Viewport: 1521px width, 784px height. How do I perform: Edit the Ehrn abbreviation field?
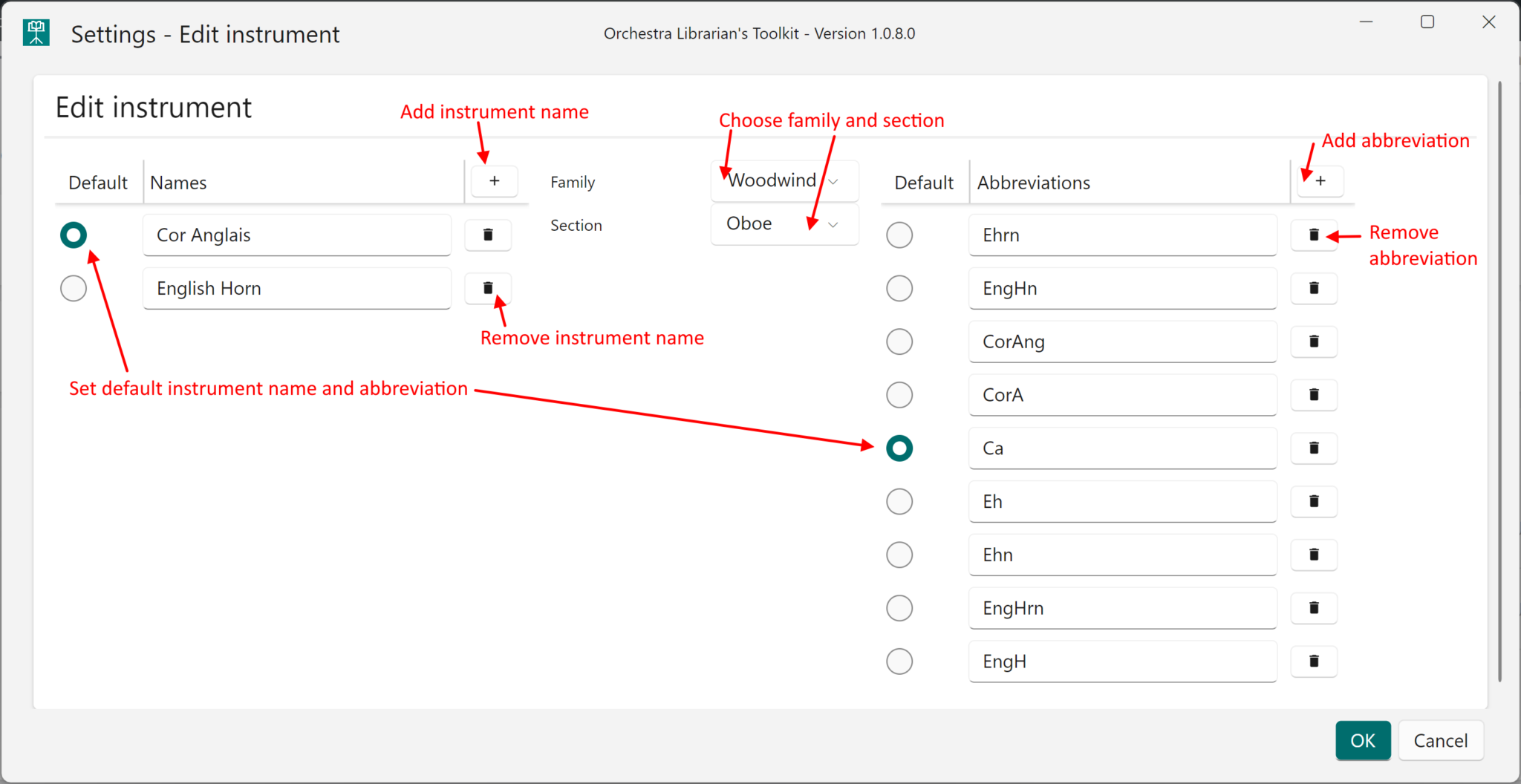tap(1122, 235)
